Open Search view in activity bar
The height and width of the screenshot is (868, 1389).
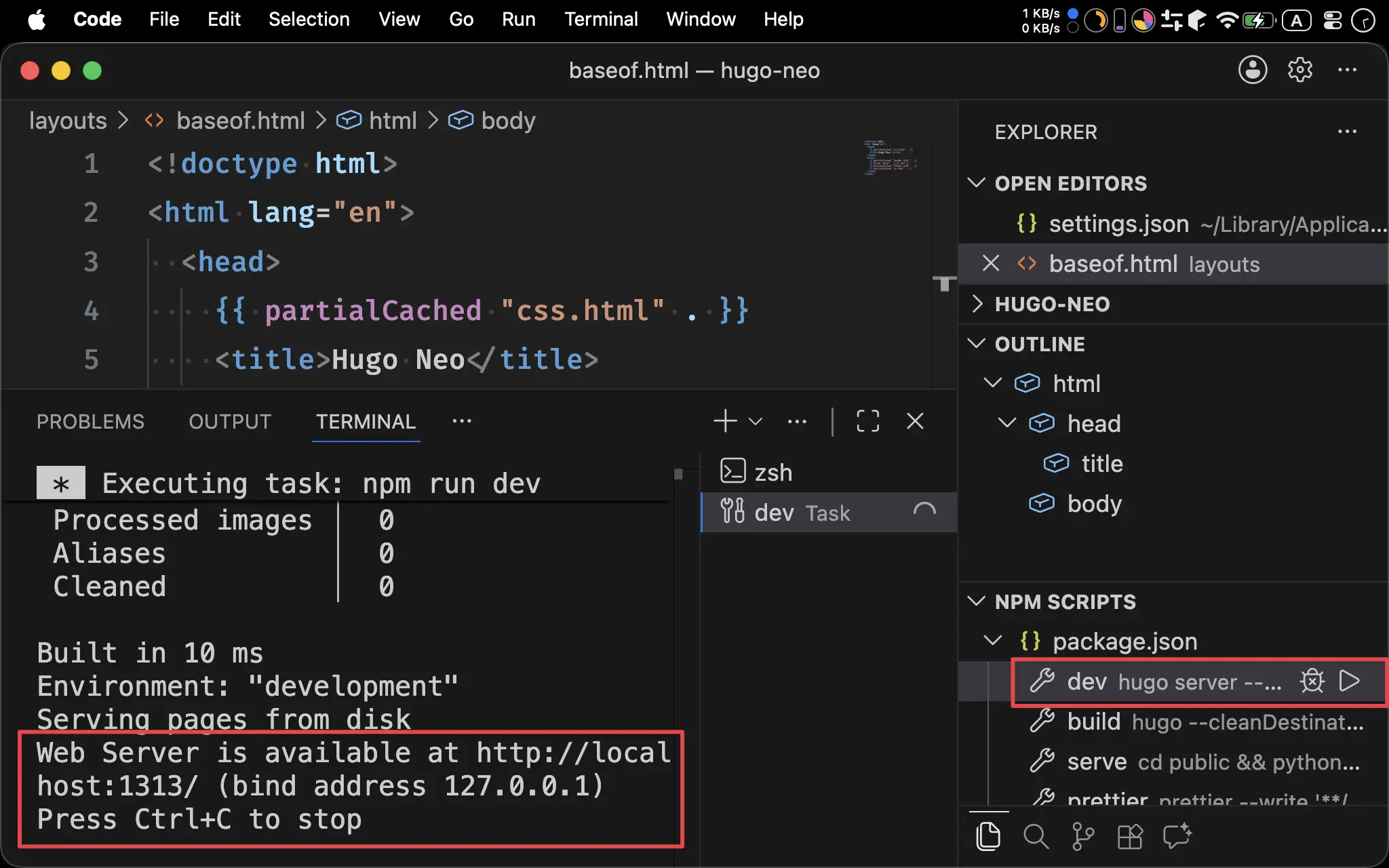click(x=1036, y=836)
